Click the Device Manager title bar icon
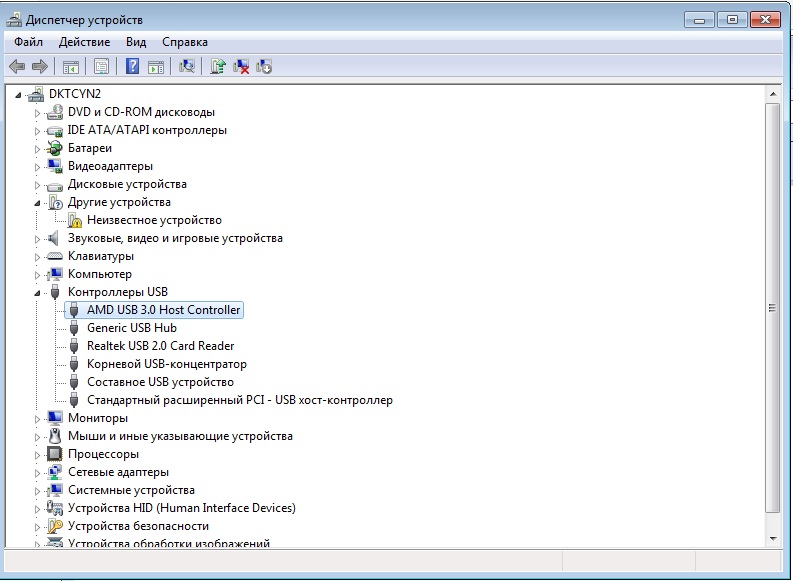The width and height of the screenshot is (793, 581). [14, 20]
